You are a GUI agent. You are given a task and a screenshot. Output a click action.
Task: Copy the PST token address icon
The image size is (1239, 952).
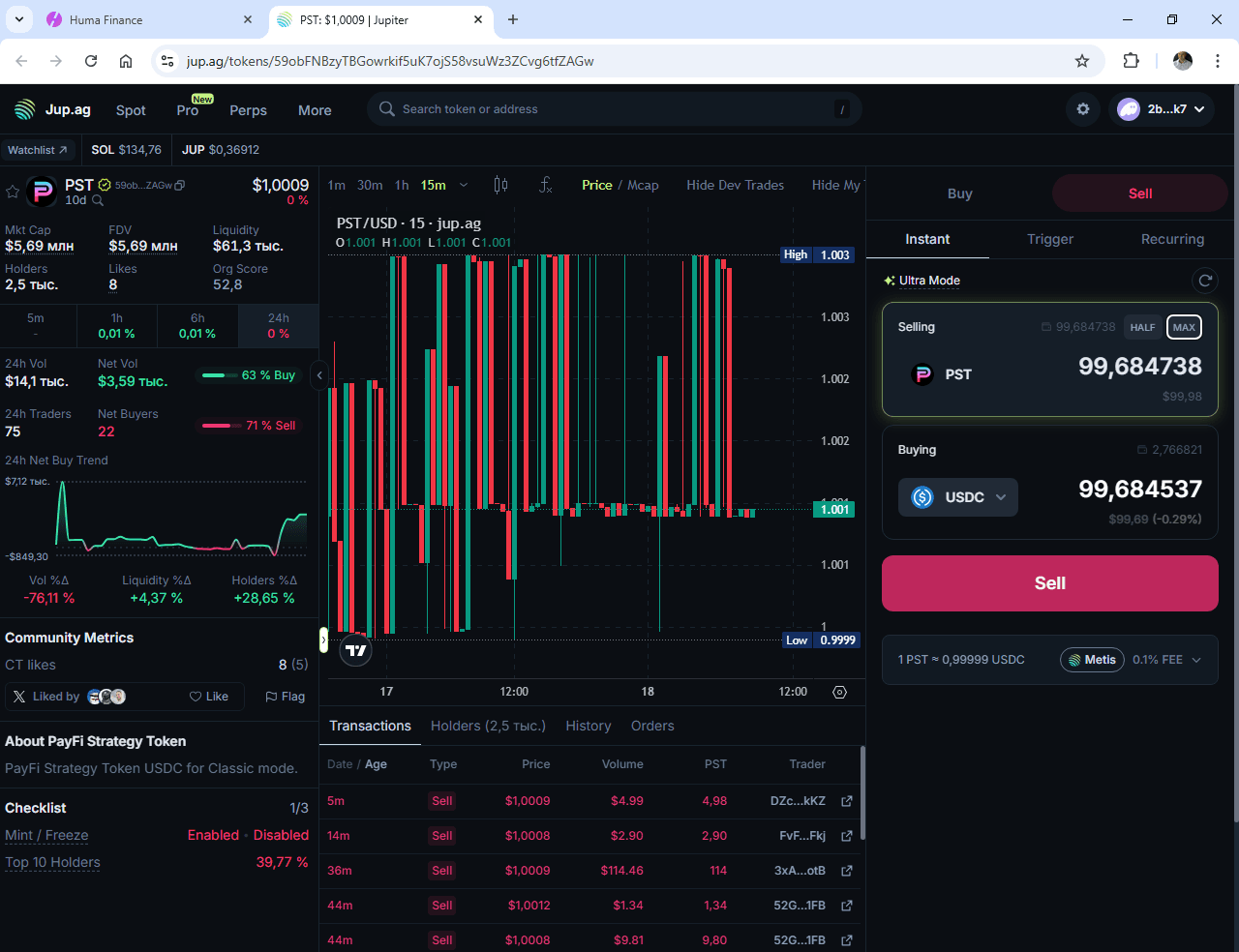tap(179, 185)
